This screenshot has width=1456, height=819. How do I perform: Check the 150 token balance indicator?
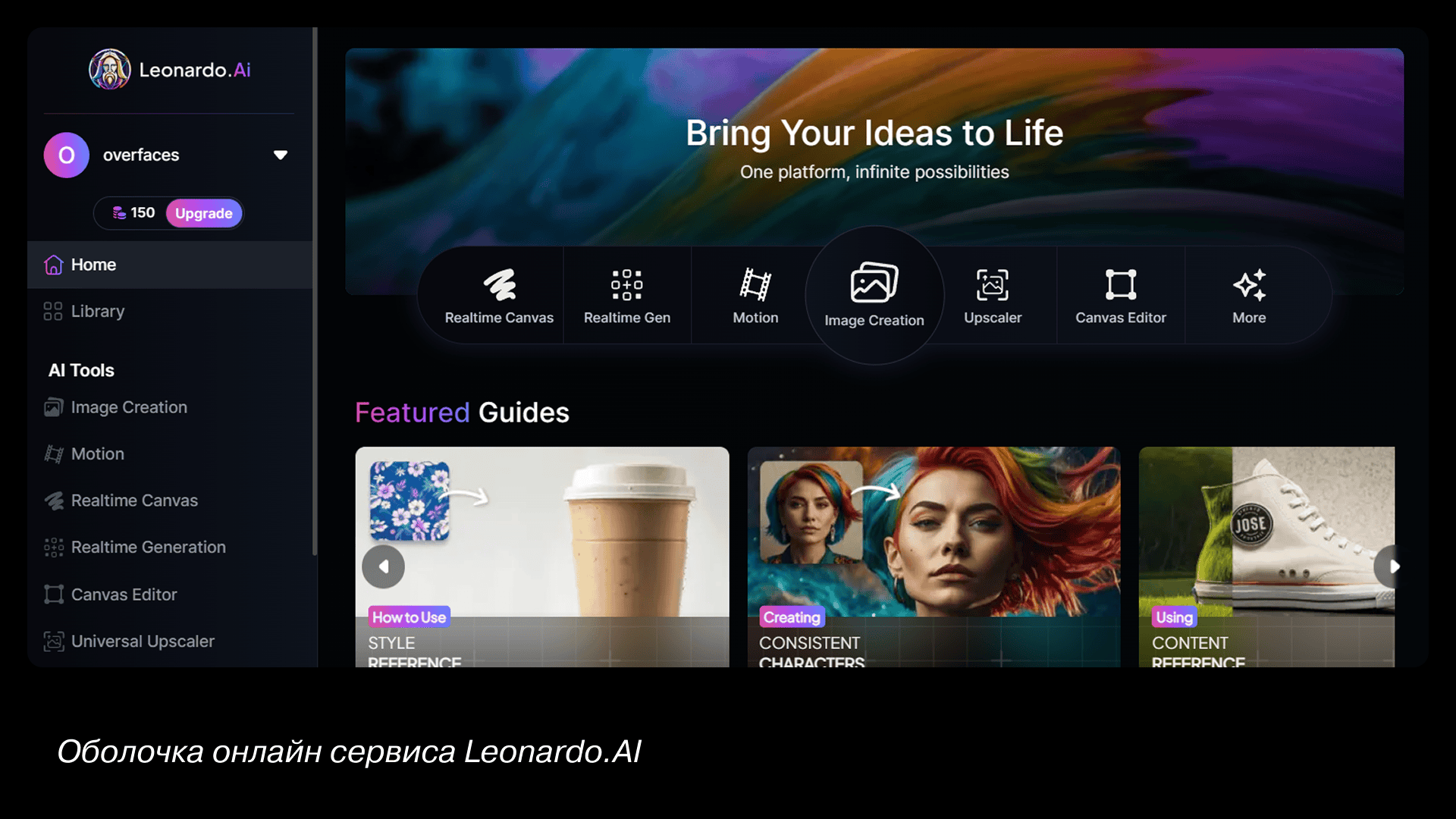(133, 213)
